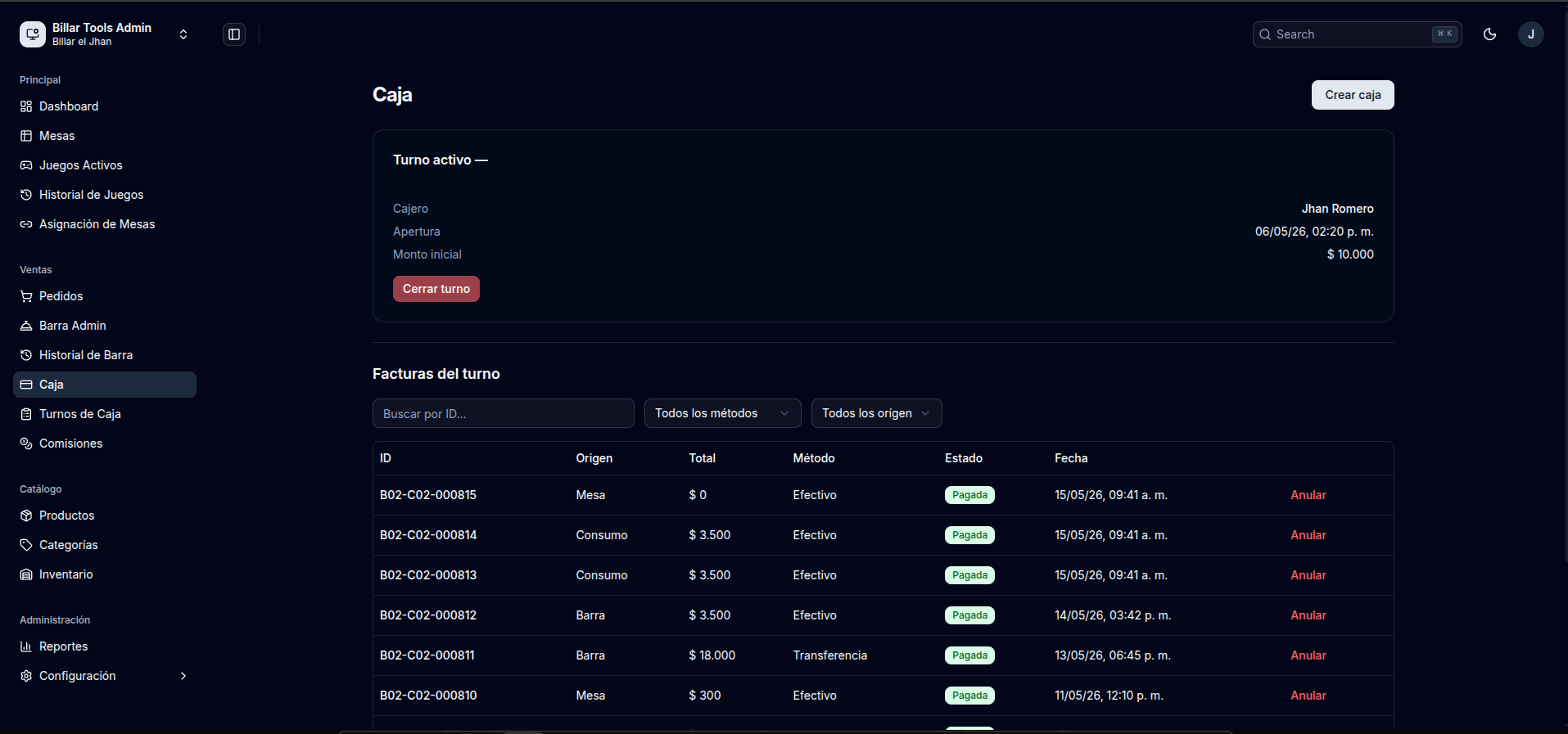
Task: Open the J user avatar menu
Action: [1531, 34]
